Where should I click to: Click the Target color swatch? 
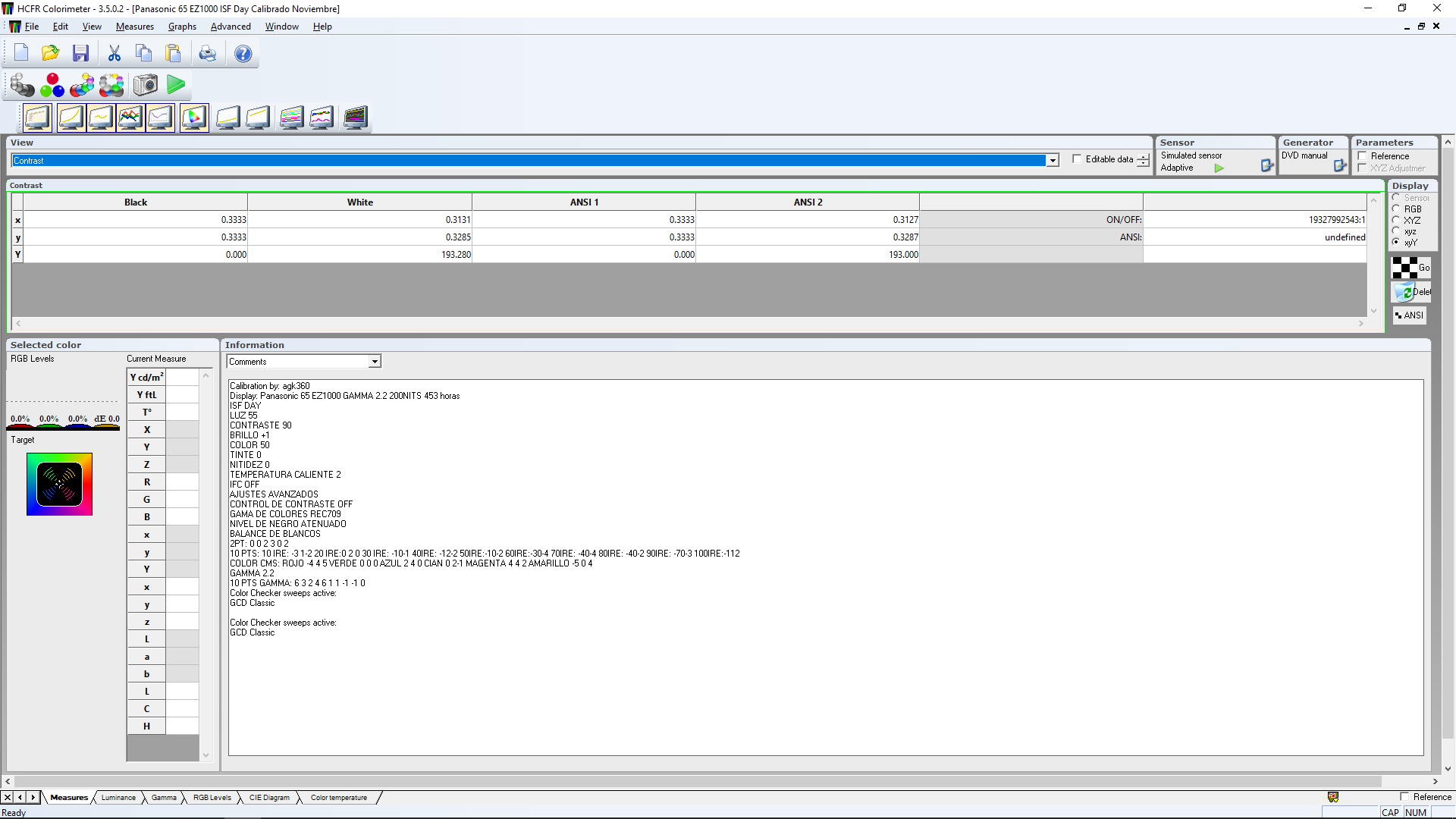click(59, 484)
